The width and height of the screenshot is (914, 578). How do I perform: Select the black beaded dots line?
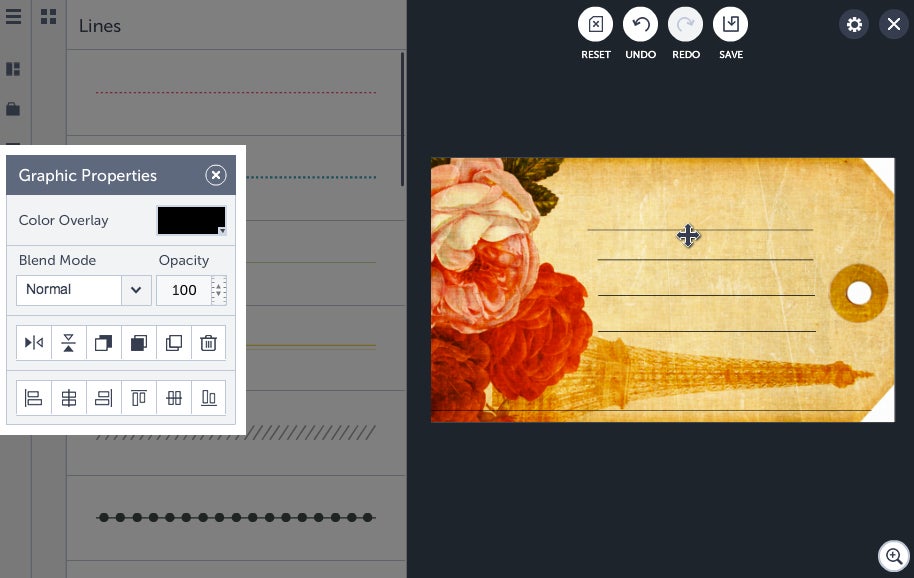pos(235,517)
